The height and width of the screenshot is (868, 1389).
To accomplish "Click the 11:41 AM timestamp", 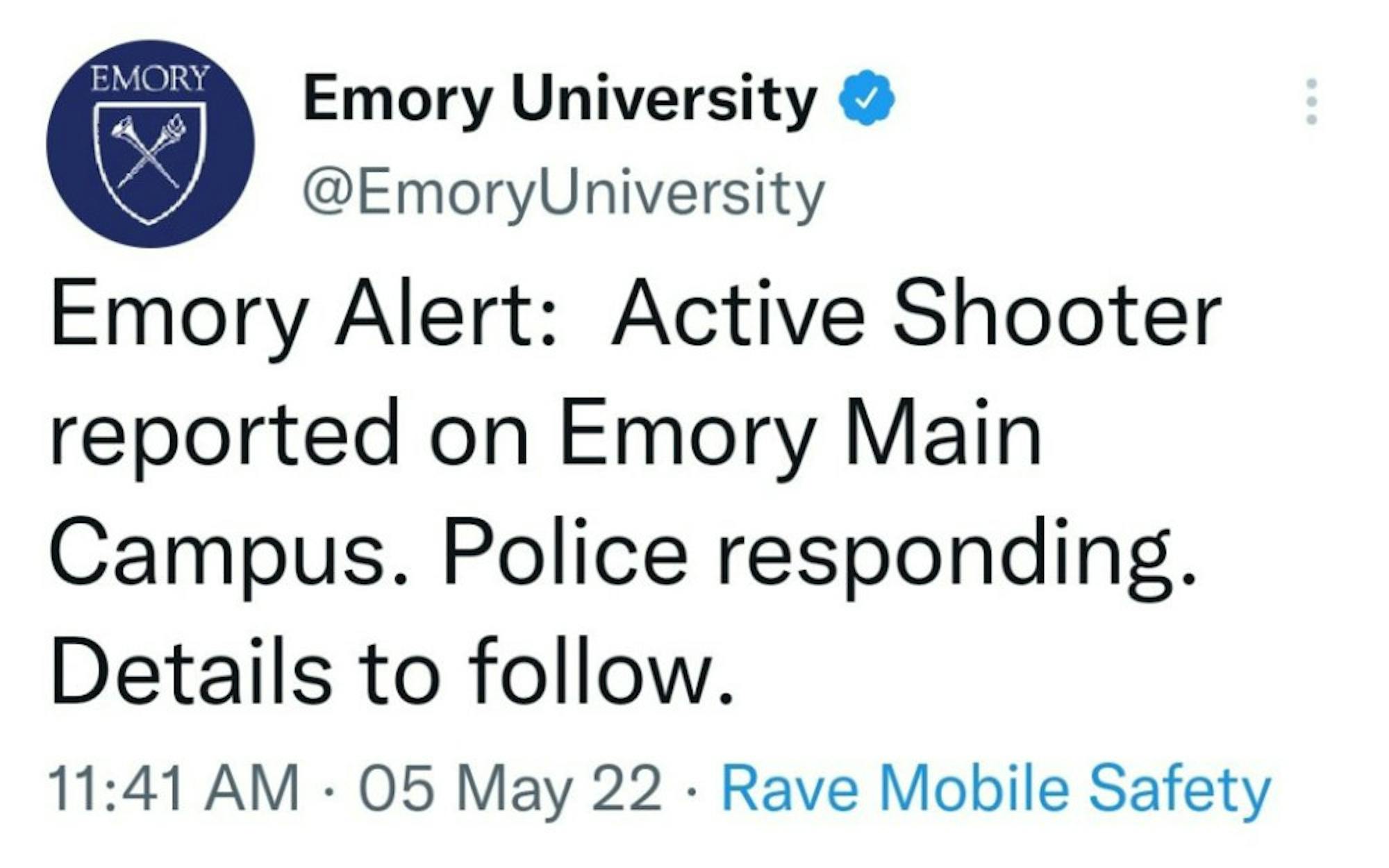I will pos(174,788).
